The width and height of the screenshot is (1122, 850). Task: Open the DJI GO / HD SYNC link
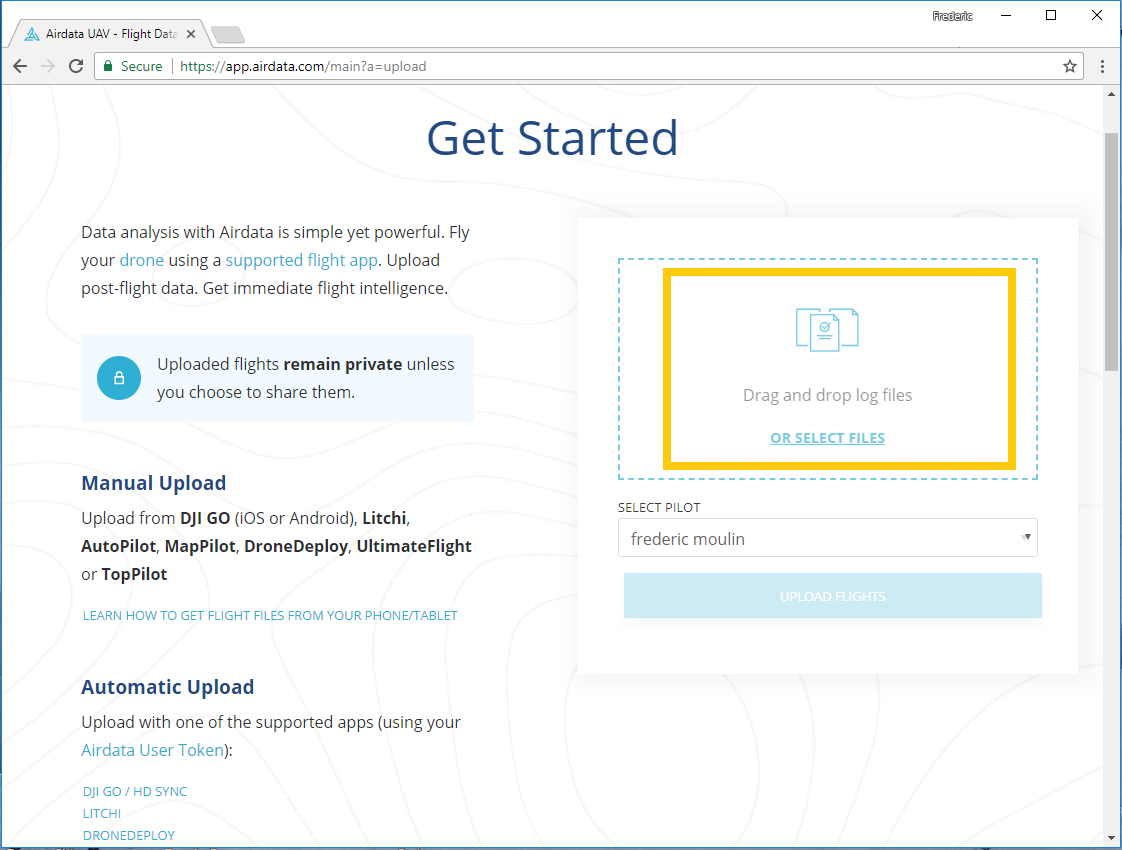point(135,791)
